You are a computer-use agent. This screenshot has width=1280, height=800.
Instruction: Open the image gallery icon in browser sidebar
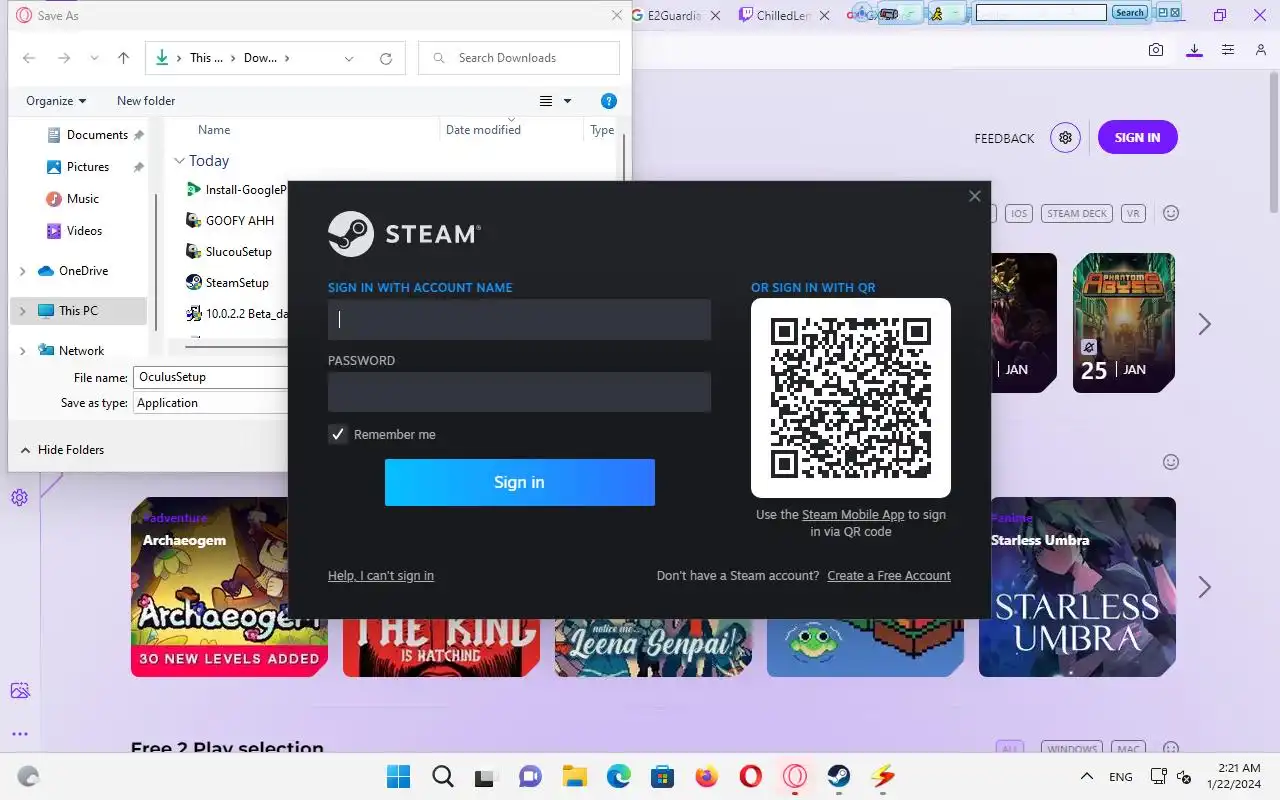[19, 690]
